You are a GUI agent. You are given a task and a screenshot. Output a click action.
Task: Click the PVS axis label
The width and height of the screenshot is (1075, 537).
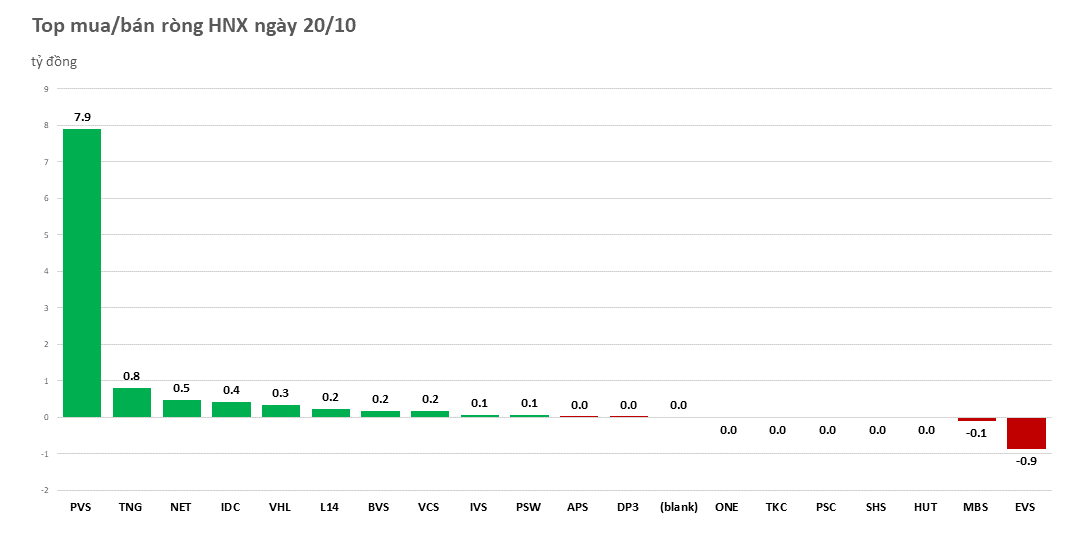(x=81, y=507)
